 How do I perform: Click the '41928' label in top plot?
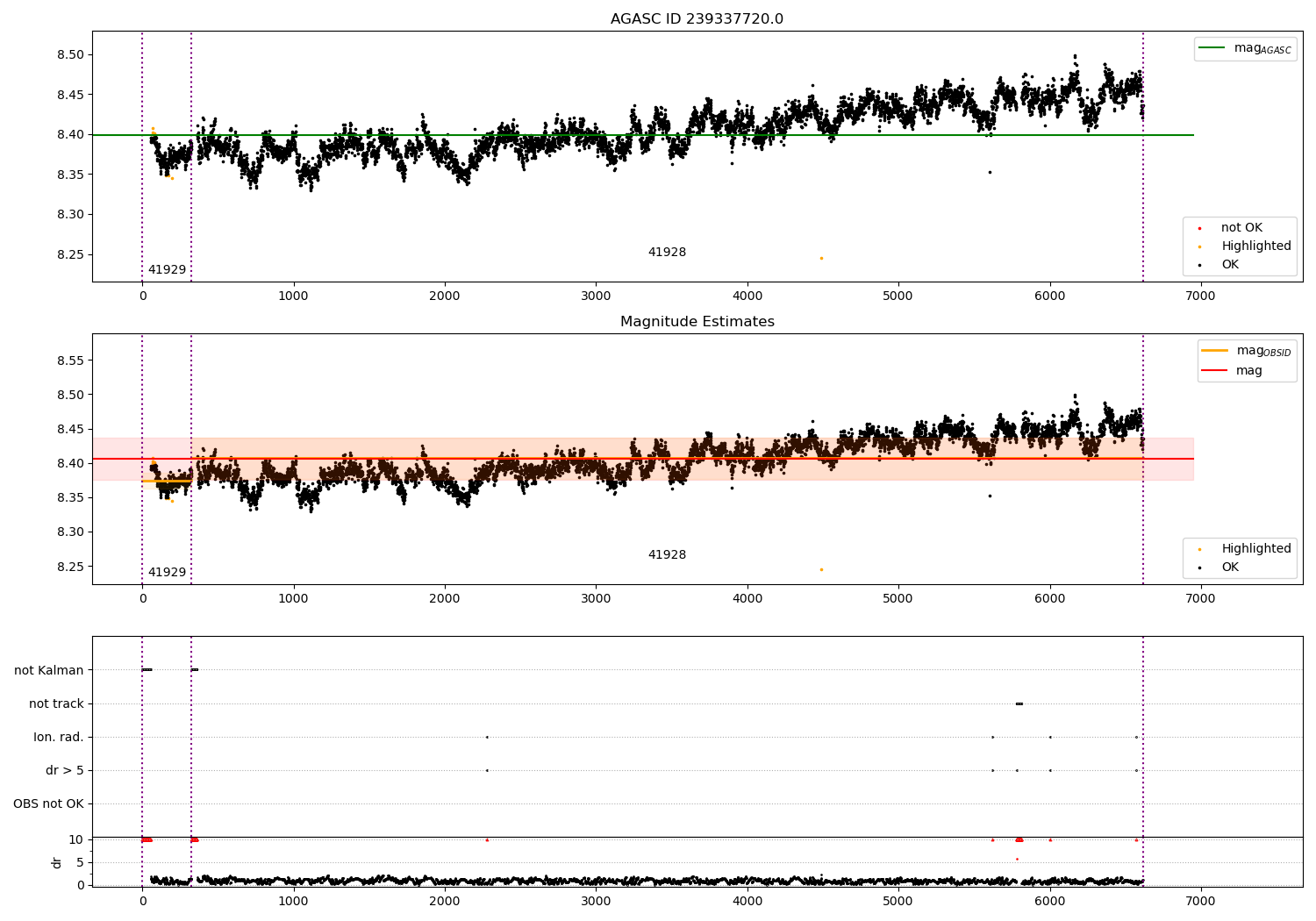[667, 253]
